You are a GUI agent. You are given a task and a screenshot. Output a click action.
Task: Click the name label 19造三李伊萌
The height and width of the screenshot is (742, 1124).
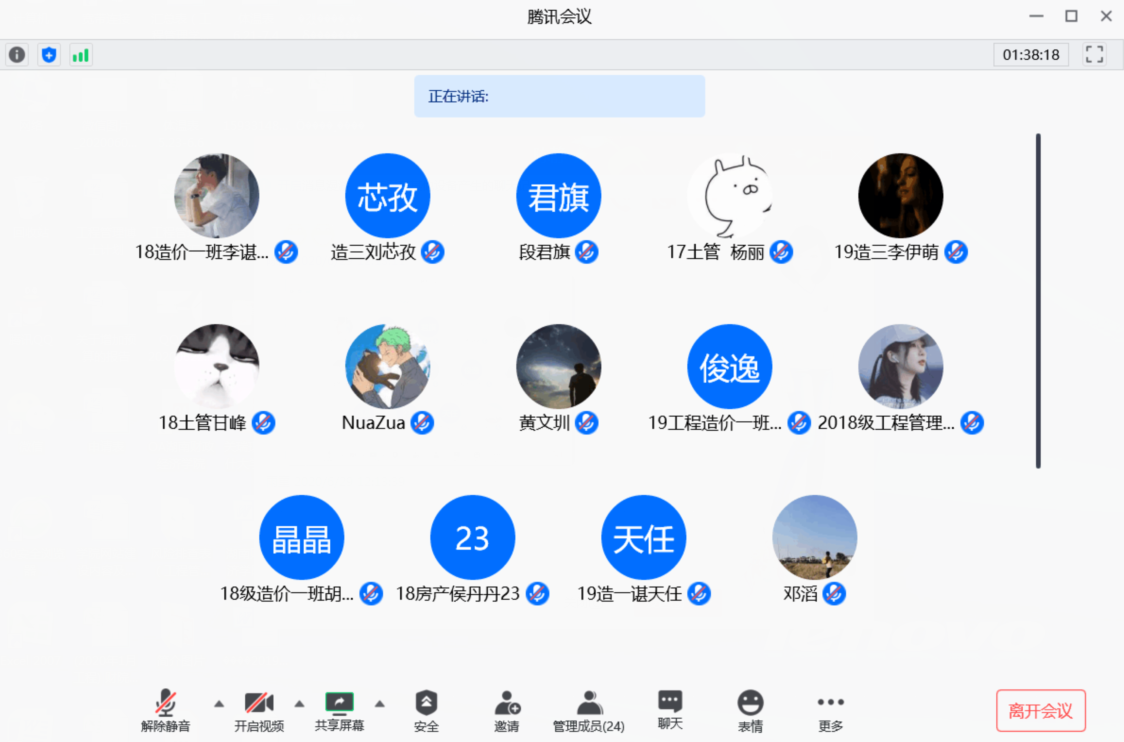[x=887, y=252]
